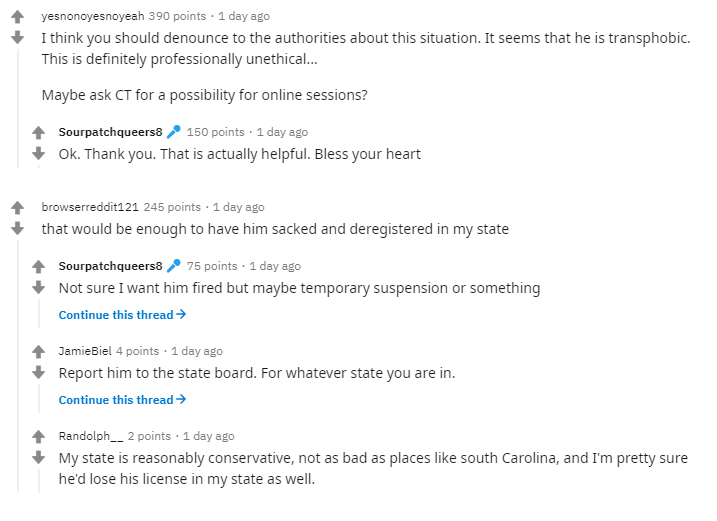Downvote the browserreddit121 comment
The image size is (717, 521).
point(17,228)
